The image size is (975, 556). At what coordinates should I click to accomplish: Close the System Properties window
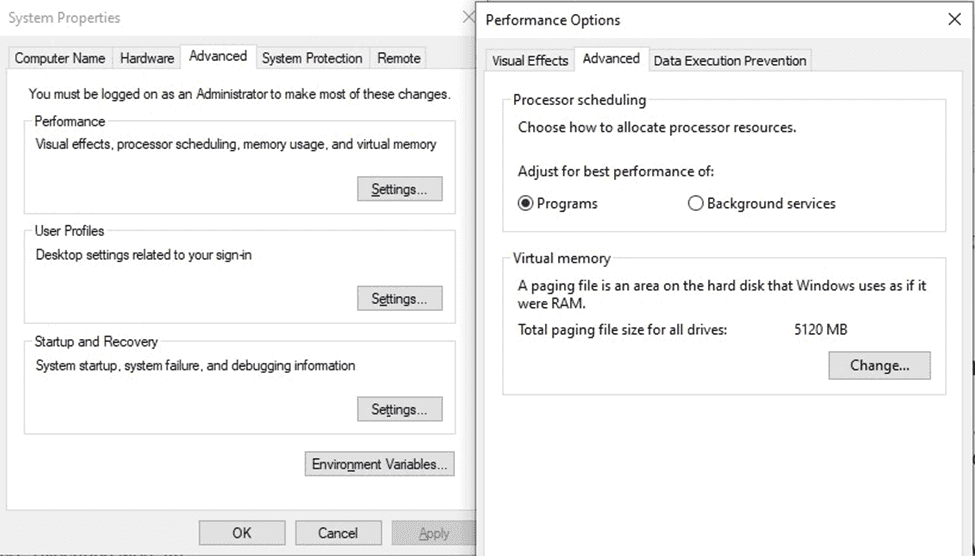469,17
